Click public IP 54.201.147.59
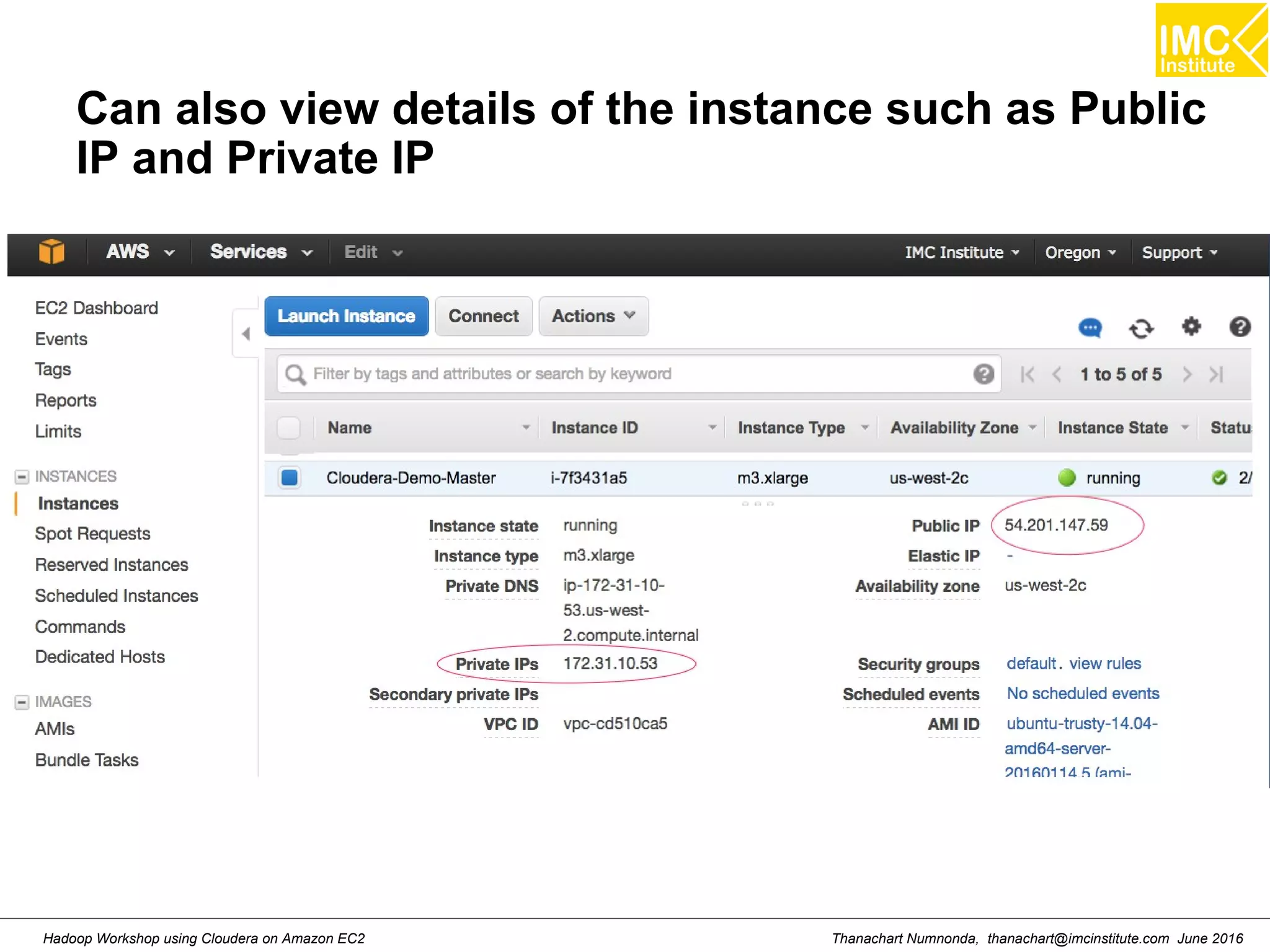The height and width of the screenshot is (952, 1270). tap(1056, 525)
